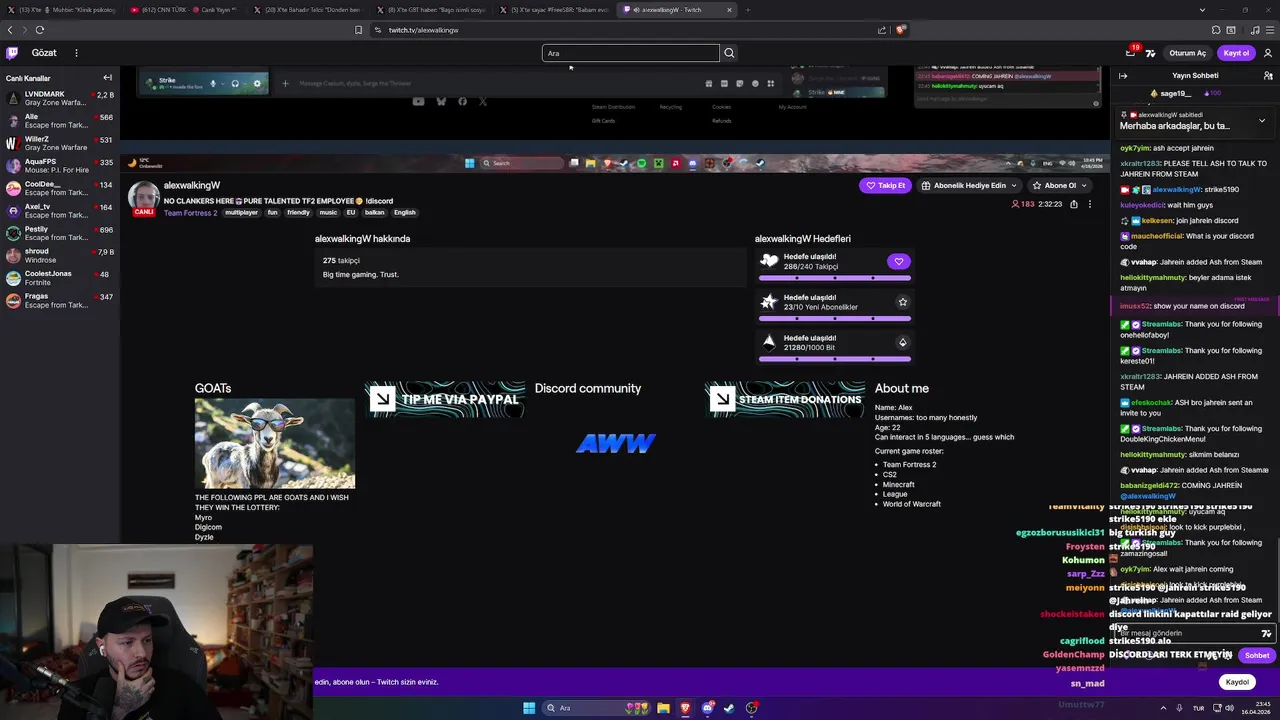Switch to the CNN TÜRK browser tab
Screen dimensions: 1280x720
[183, 10]
